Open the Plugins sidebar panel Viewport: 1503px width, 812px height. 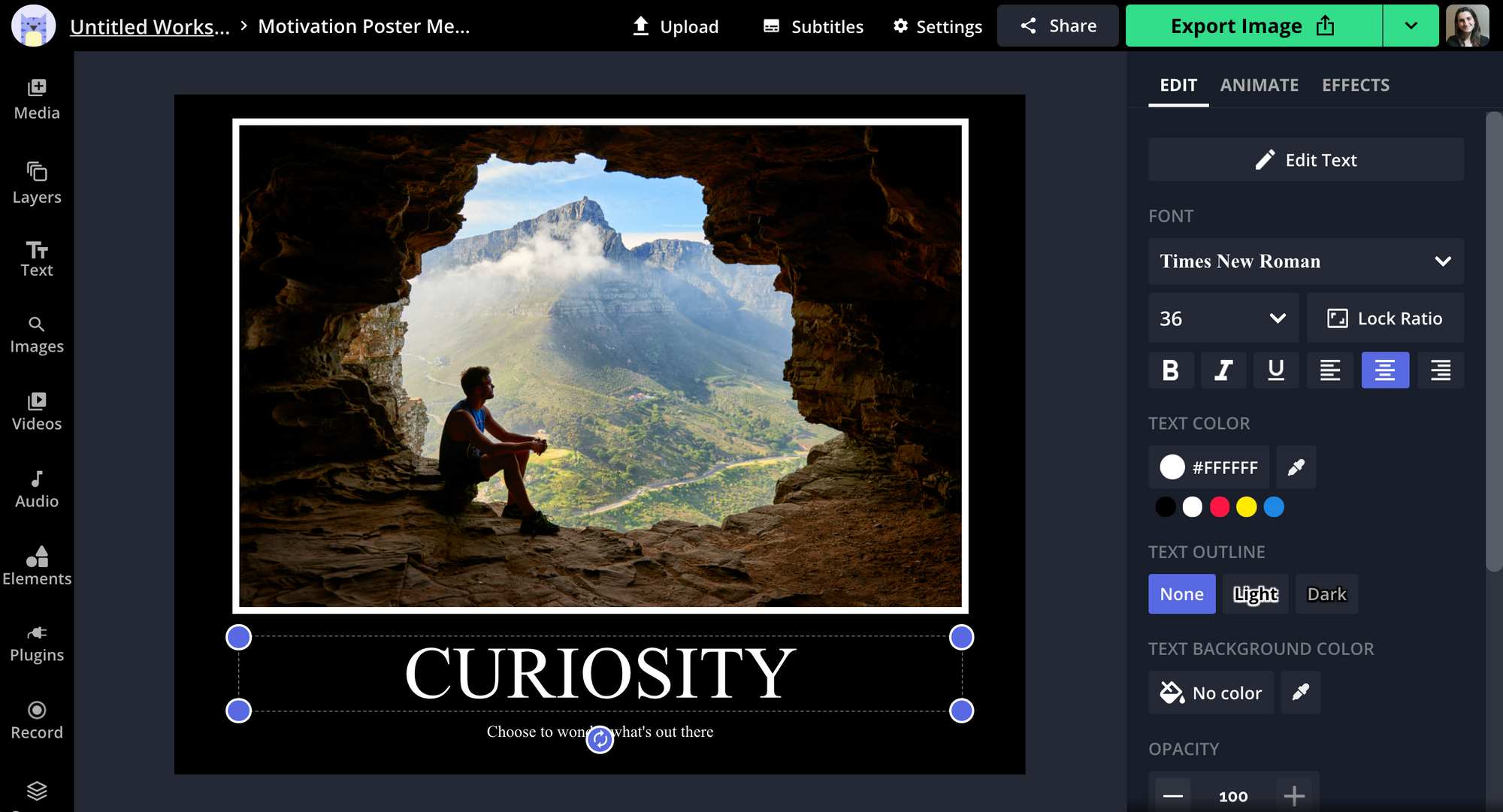point(36,643)
